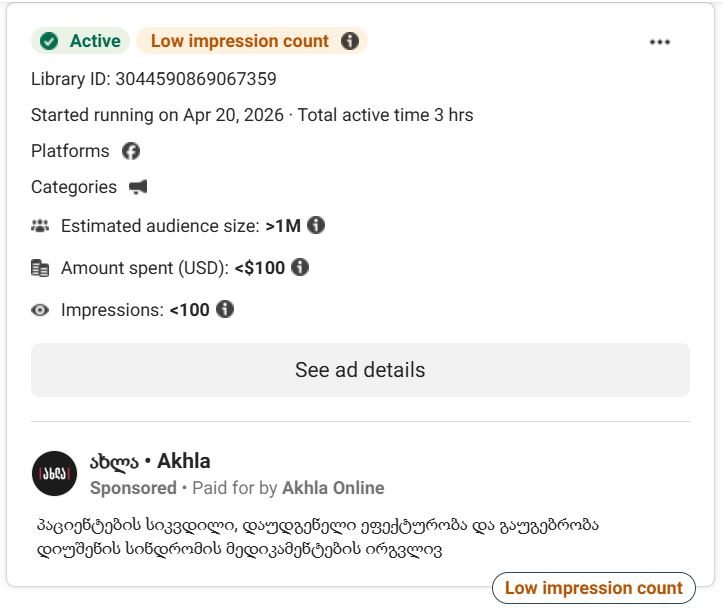Click the megaphone Categories icon

click(x=138, y=187)
